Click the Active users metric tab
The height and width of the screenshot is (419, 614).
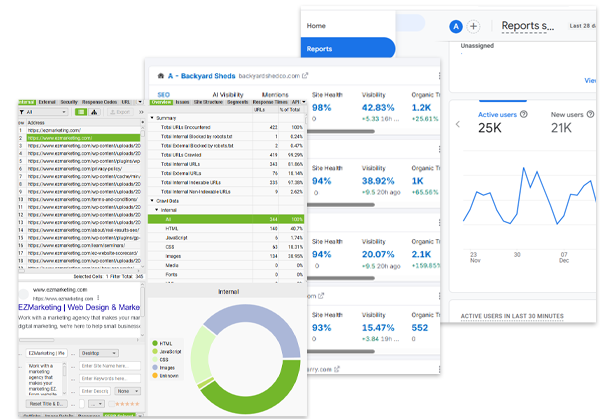click(x=502, y=121)
